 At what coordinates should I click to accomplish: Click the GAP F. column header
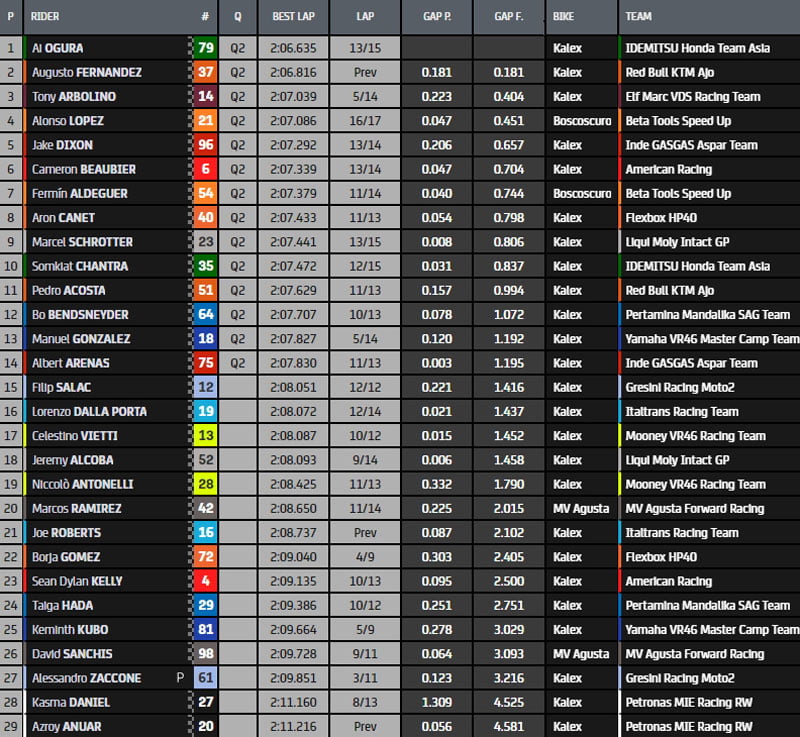click(509, 17)
